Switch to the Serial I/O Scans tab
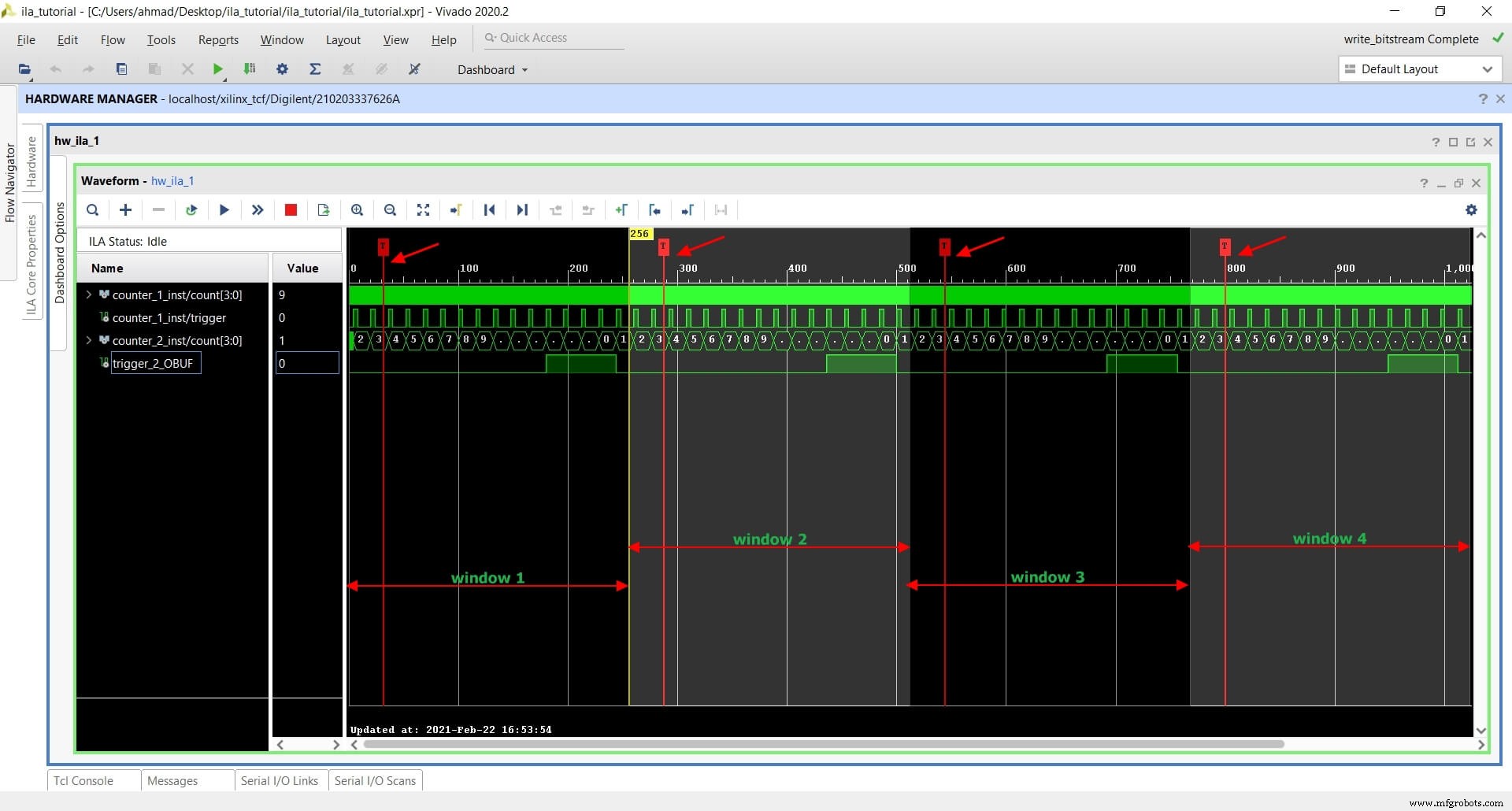 point(375,780)
